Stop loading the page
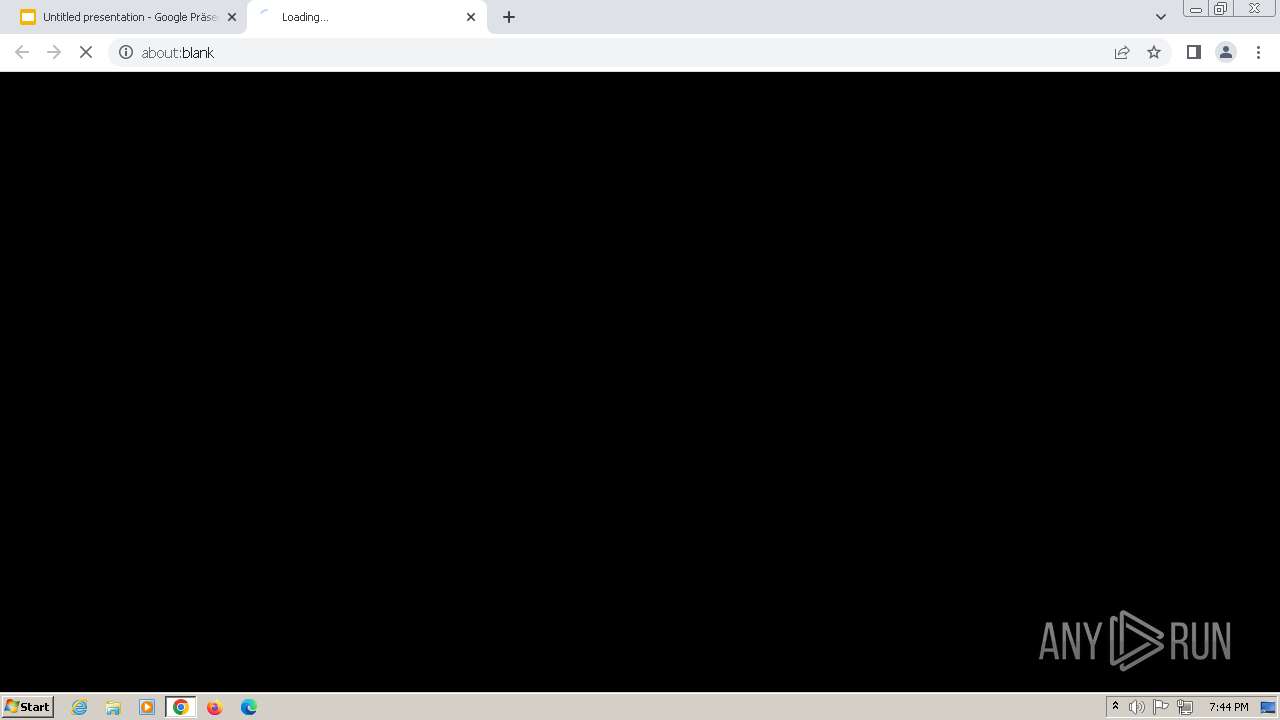1280x720 pixels. point(86,52)
